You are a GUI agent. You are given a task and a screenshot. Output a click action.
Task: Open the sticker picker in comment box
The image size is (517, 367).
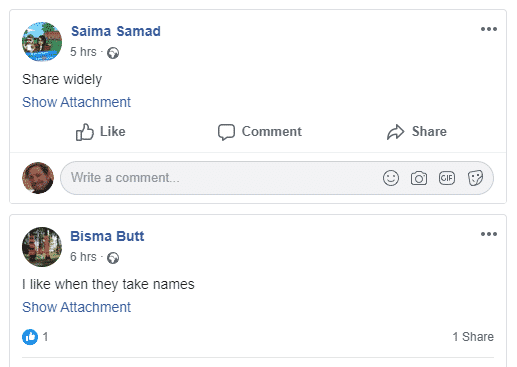click(x=475, y=178)
